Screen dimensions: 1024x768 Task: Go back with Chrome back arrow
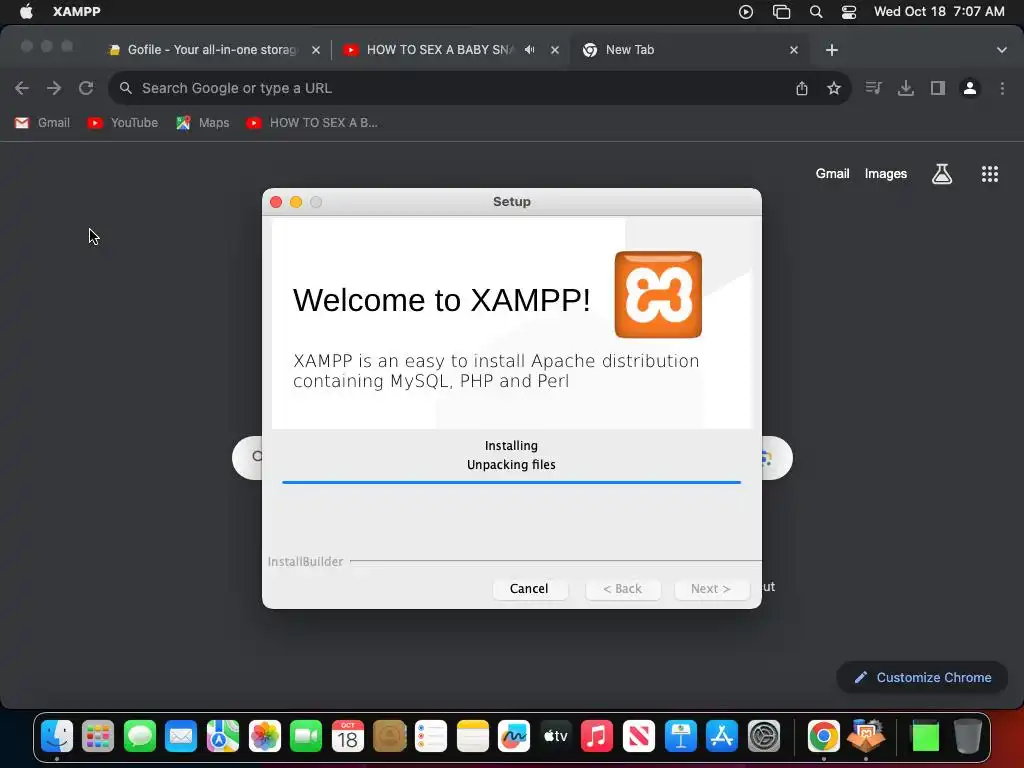tap(22, 88)
